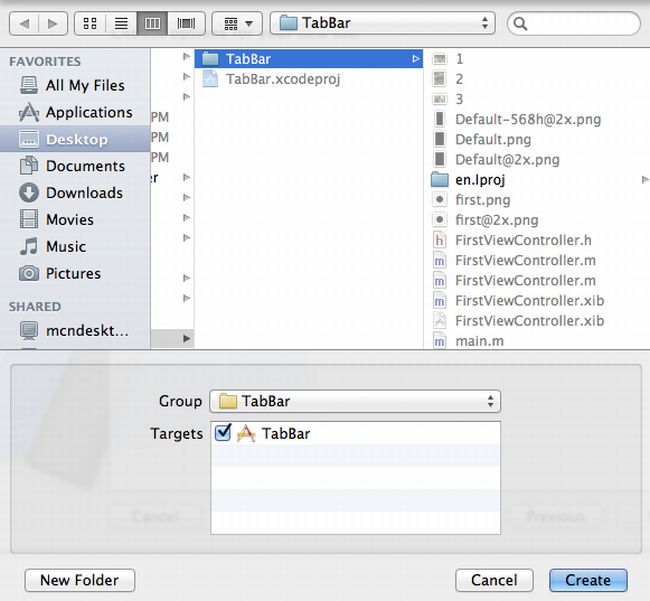Select Desktop in sidebar

[75, 139]
